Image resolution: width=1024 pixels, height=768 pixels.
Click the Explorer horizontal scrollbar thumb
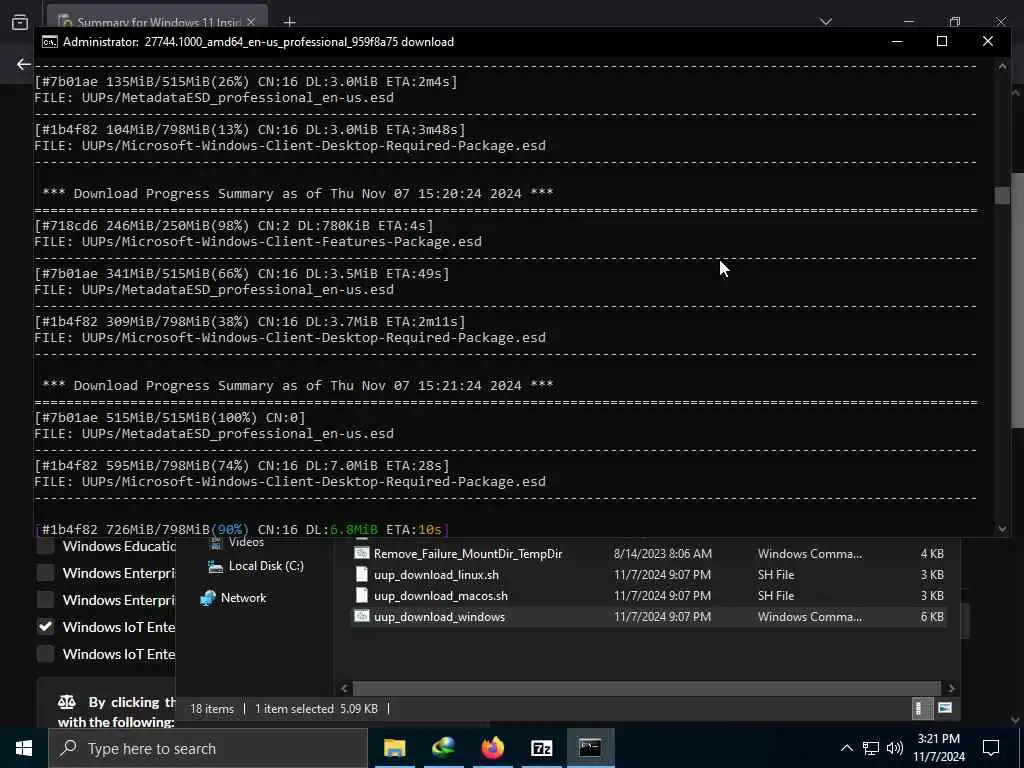pos(647,688)
